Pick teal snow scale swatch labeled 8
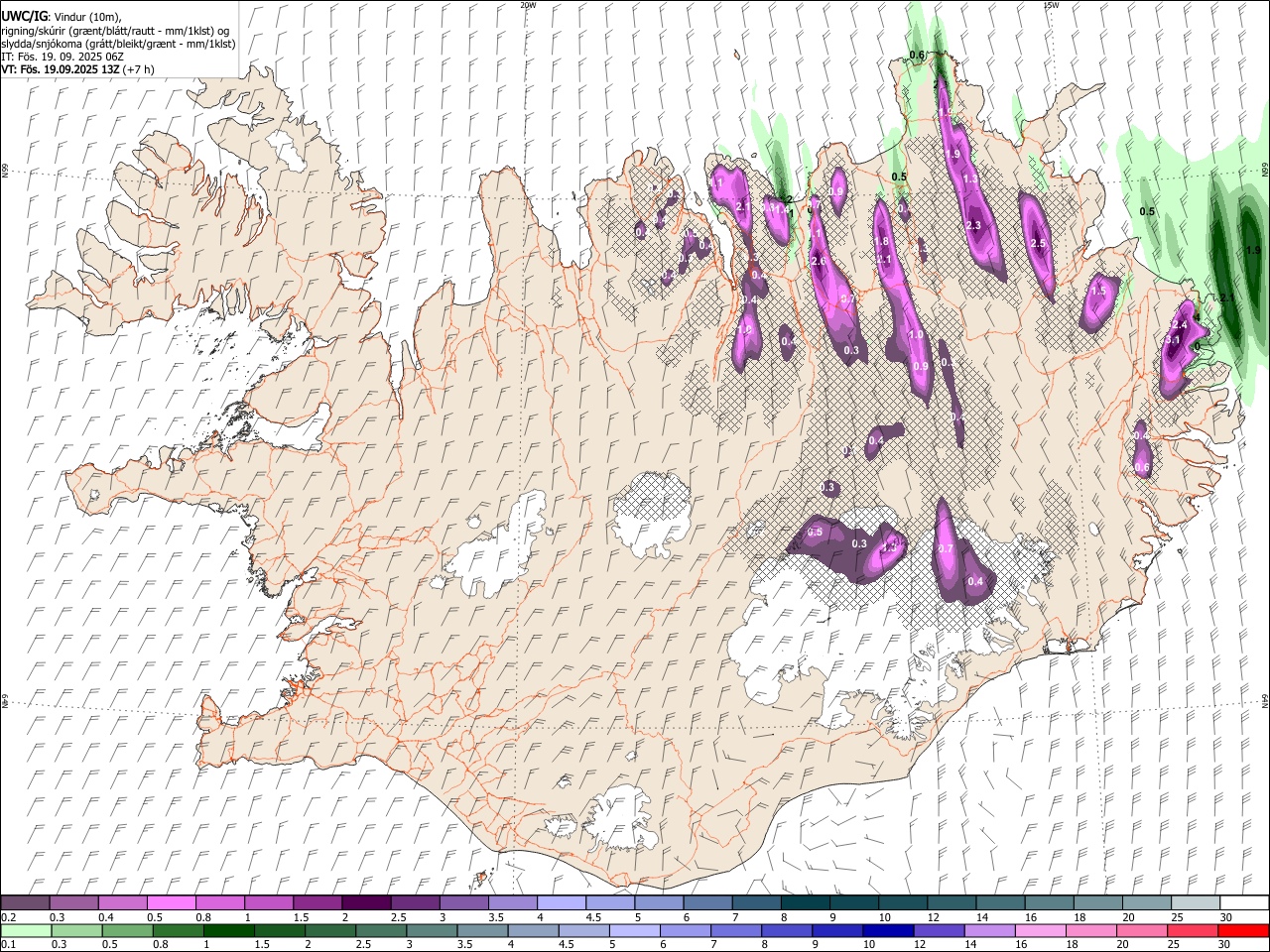 coord(806,902)
